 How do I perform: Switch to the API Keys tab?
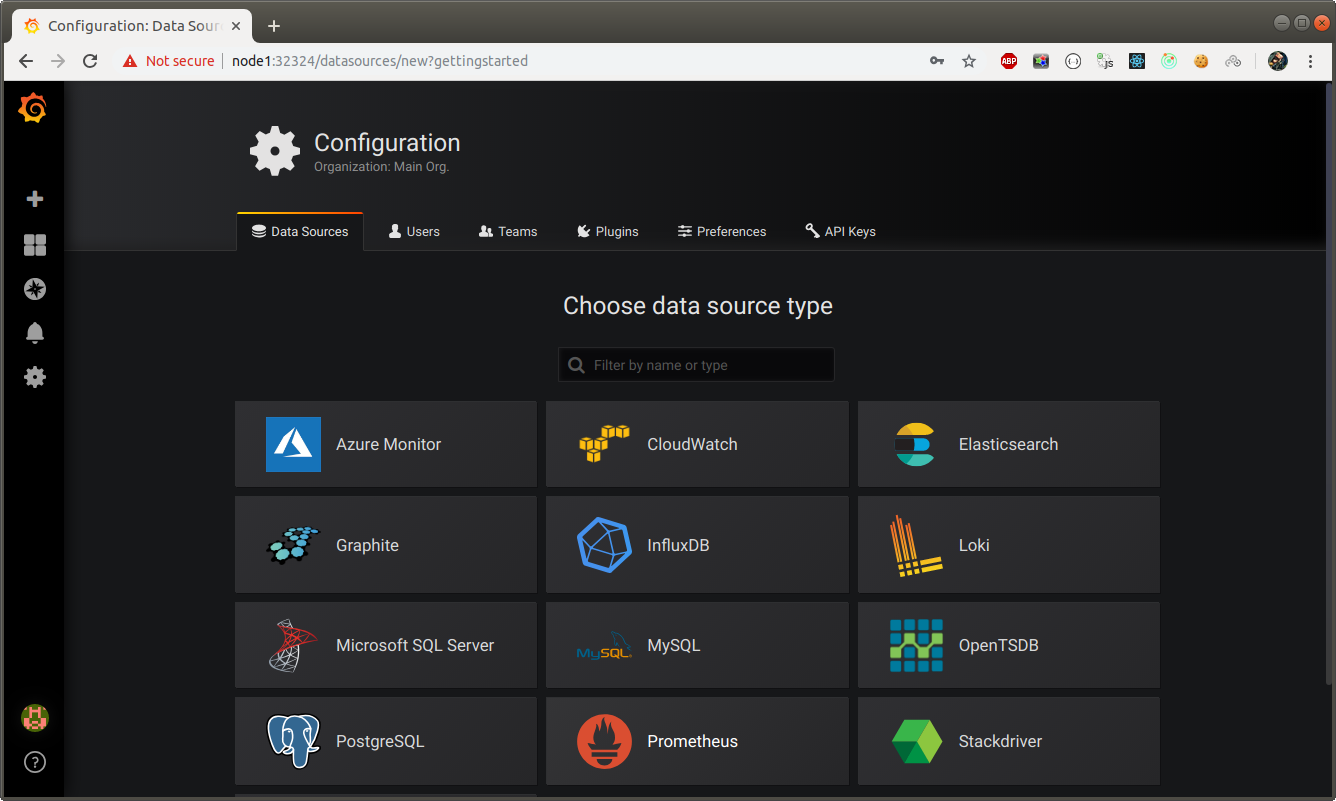[x=840, y=231]
